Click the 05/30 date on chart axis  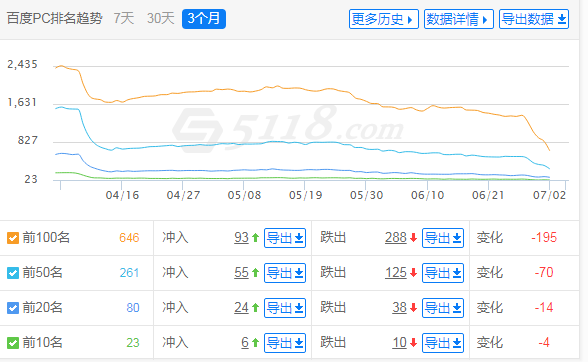pos(366,195)
